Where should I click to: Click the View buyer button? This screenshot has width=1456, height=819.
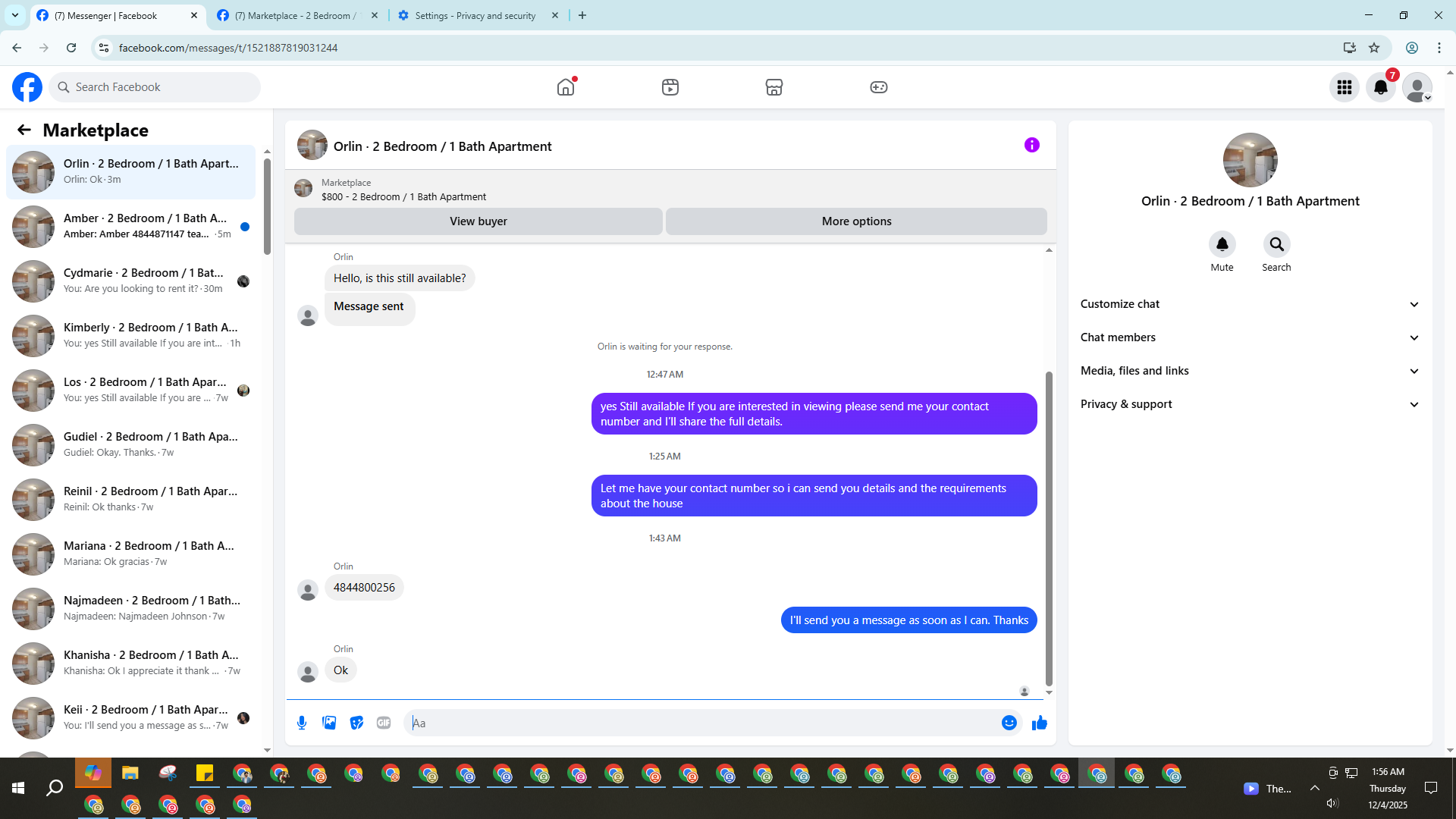pos(478,221)
